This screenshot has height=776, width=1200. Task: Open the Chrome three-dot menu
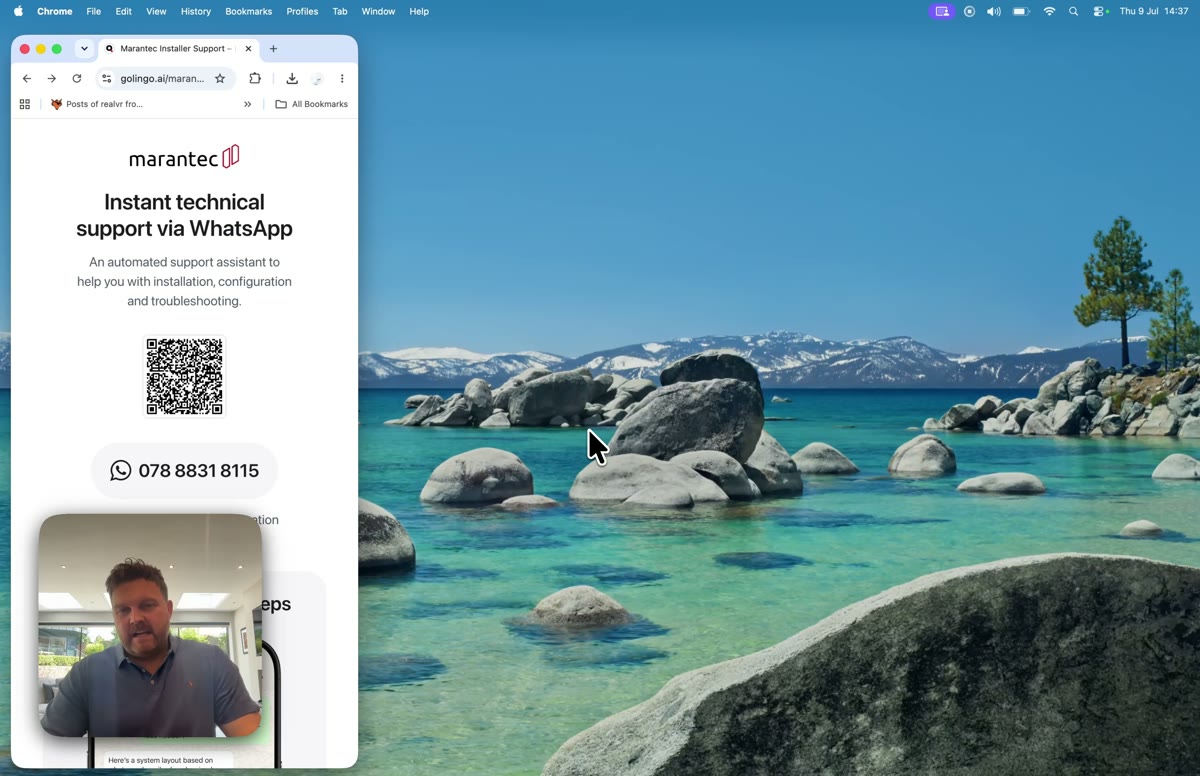[x=342, y=78]
